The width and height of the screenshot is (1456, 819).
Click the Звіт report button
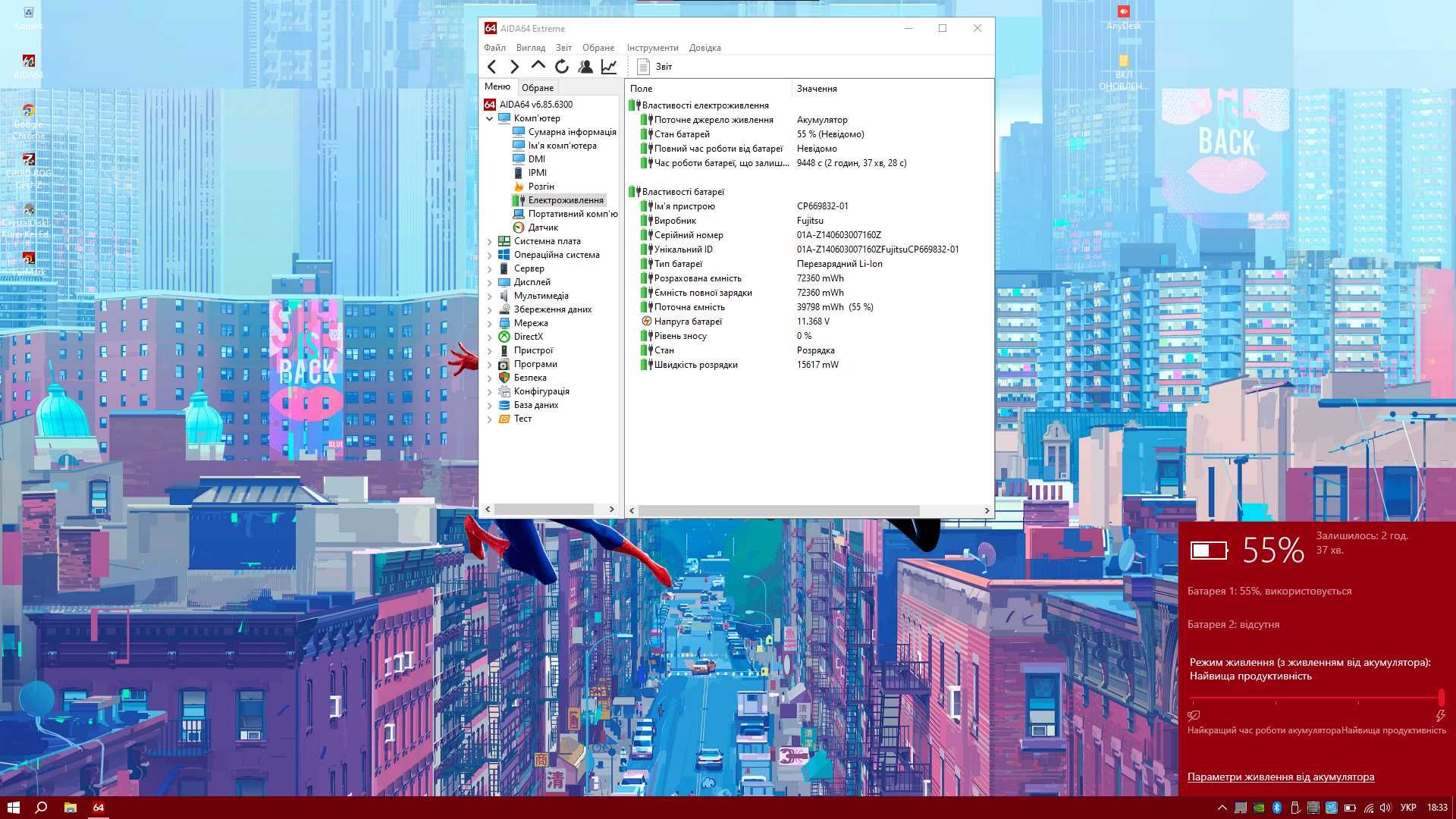point(654,67)
